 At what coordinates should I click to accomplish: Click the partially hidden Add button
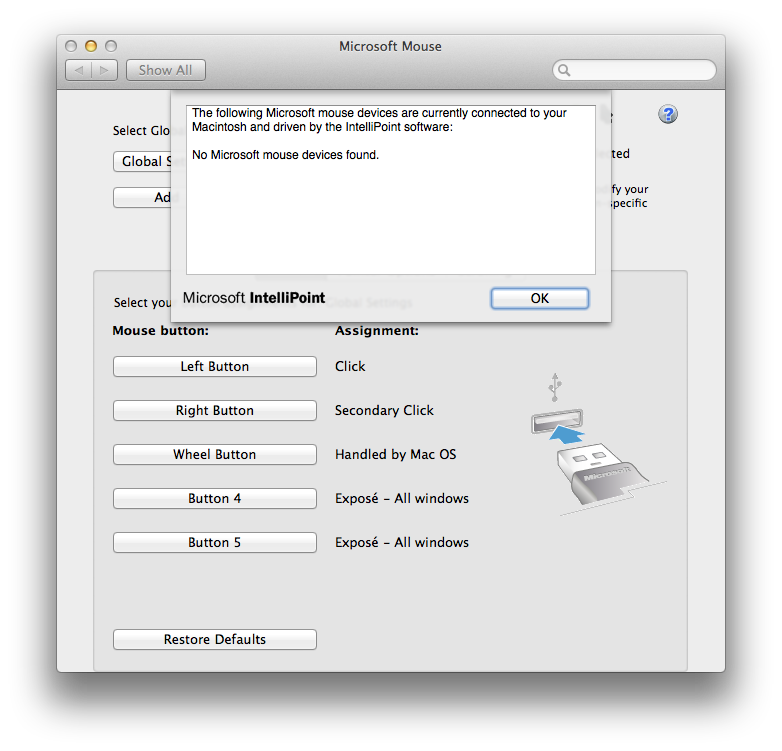[142, 197]
